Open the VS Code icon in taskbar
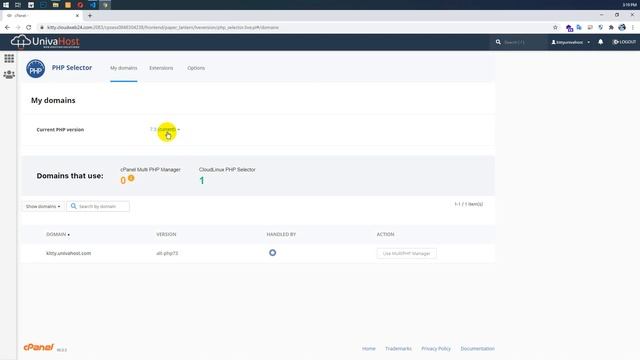The height and width of the screenshot is (360, 640). point(93,5)
